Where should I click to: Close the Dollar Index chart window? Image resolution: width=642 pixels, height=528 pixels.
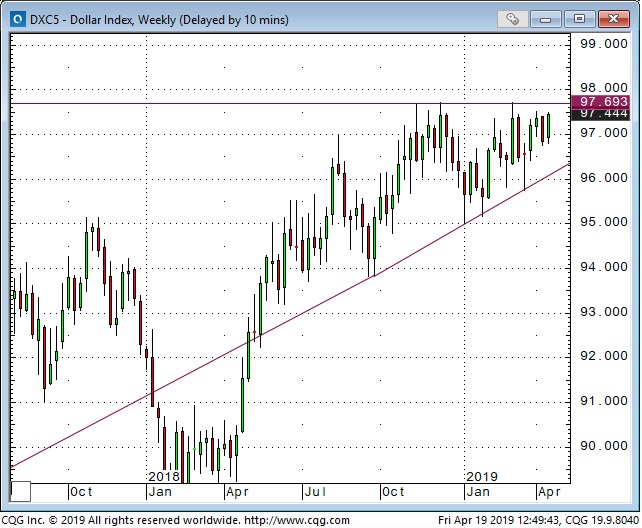[613, 19]
